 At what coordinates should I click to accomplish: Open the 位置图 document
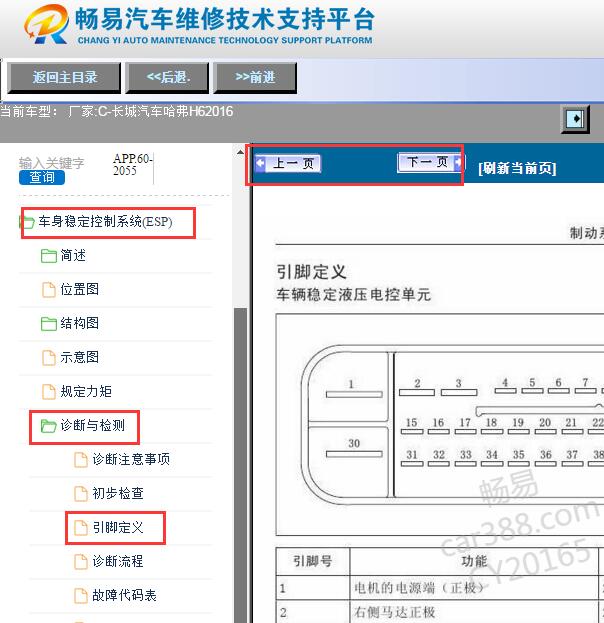click(x=79, y=289)
